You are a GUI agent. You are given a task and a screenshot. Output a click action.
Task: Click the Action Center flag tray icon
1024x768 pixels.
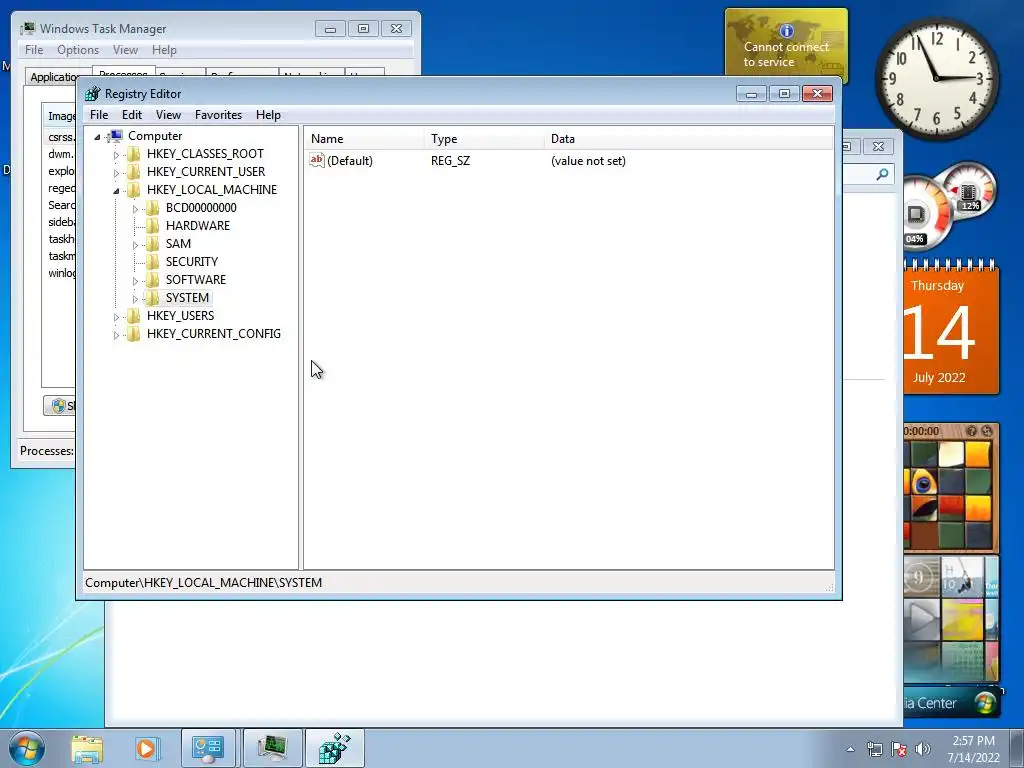coord(899,749)
